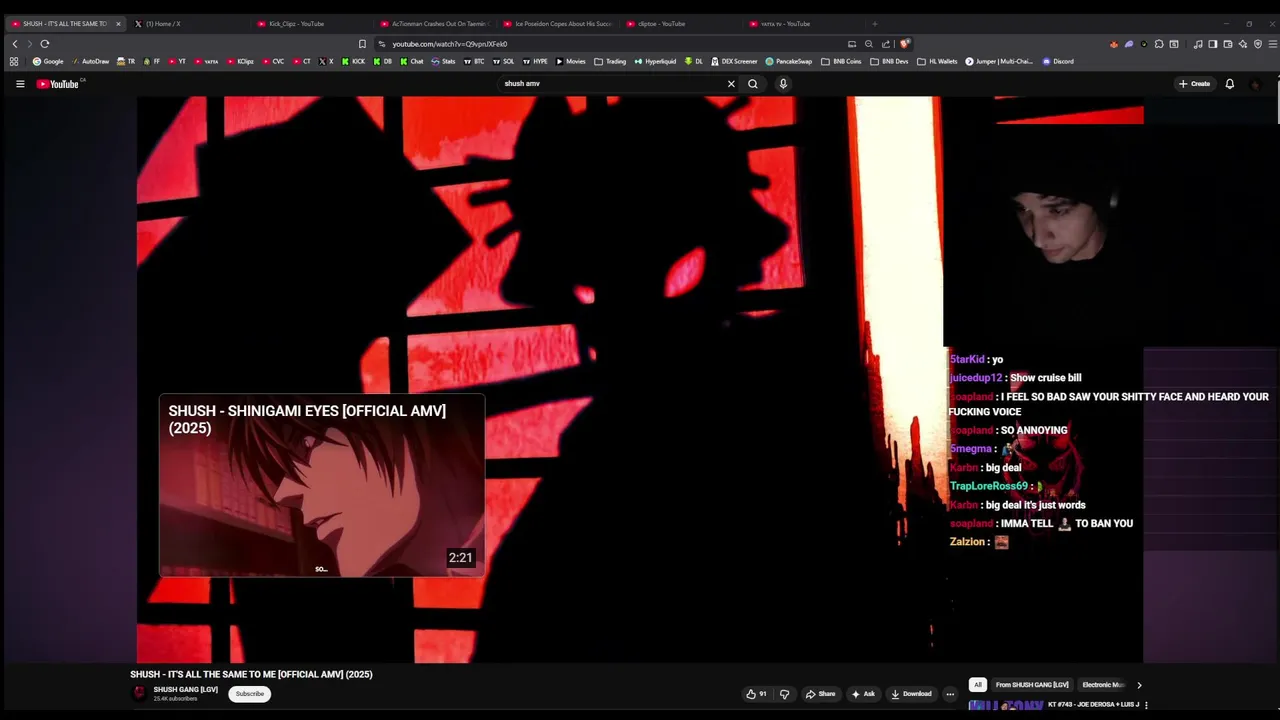Open the YouTube account avatar menu

pos(1256,84)
